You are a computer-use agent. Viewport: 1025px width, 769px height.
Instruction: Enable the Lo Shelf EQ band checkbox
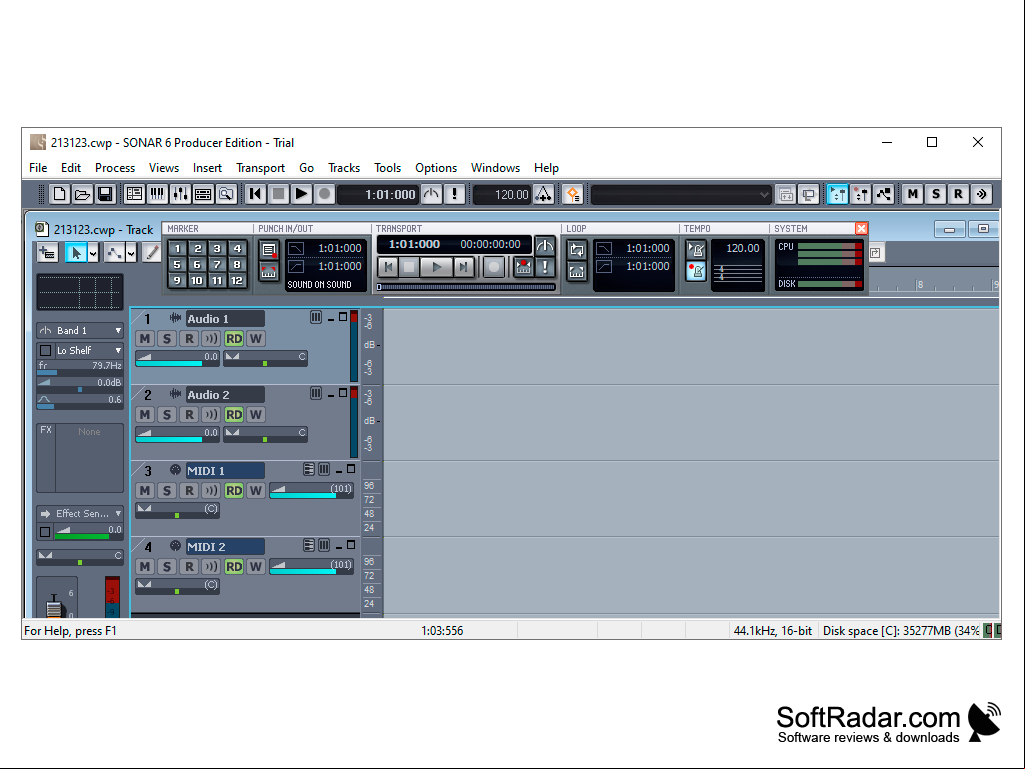pyautogui.click(x=46, y=350)
